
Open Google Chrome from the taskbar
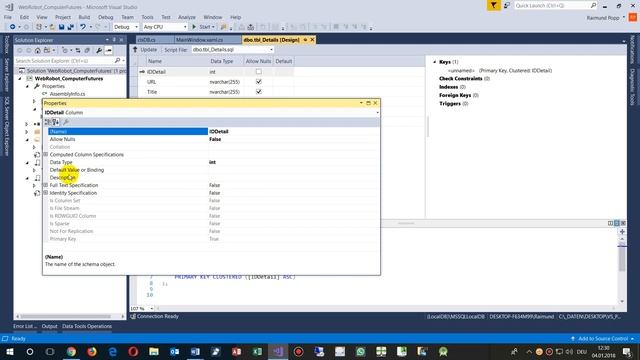[x=71, y=352]
